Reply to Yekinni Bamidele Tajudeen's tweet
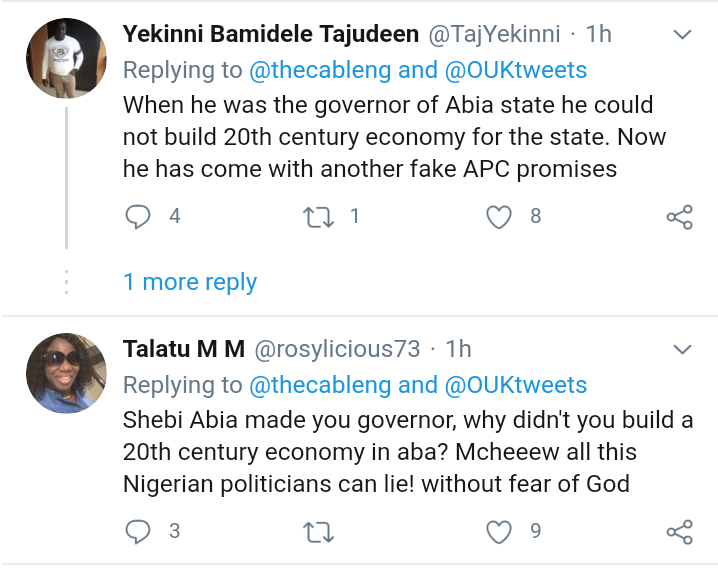The width and height of the screenshot is (718, 570). coord(138,217)
